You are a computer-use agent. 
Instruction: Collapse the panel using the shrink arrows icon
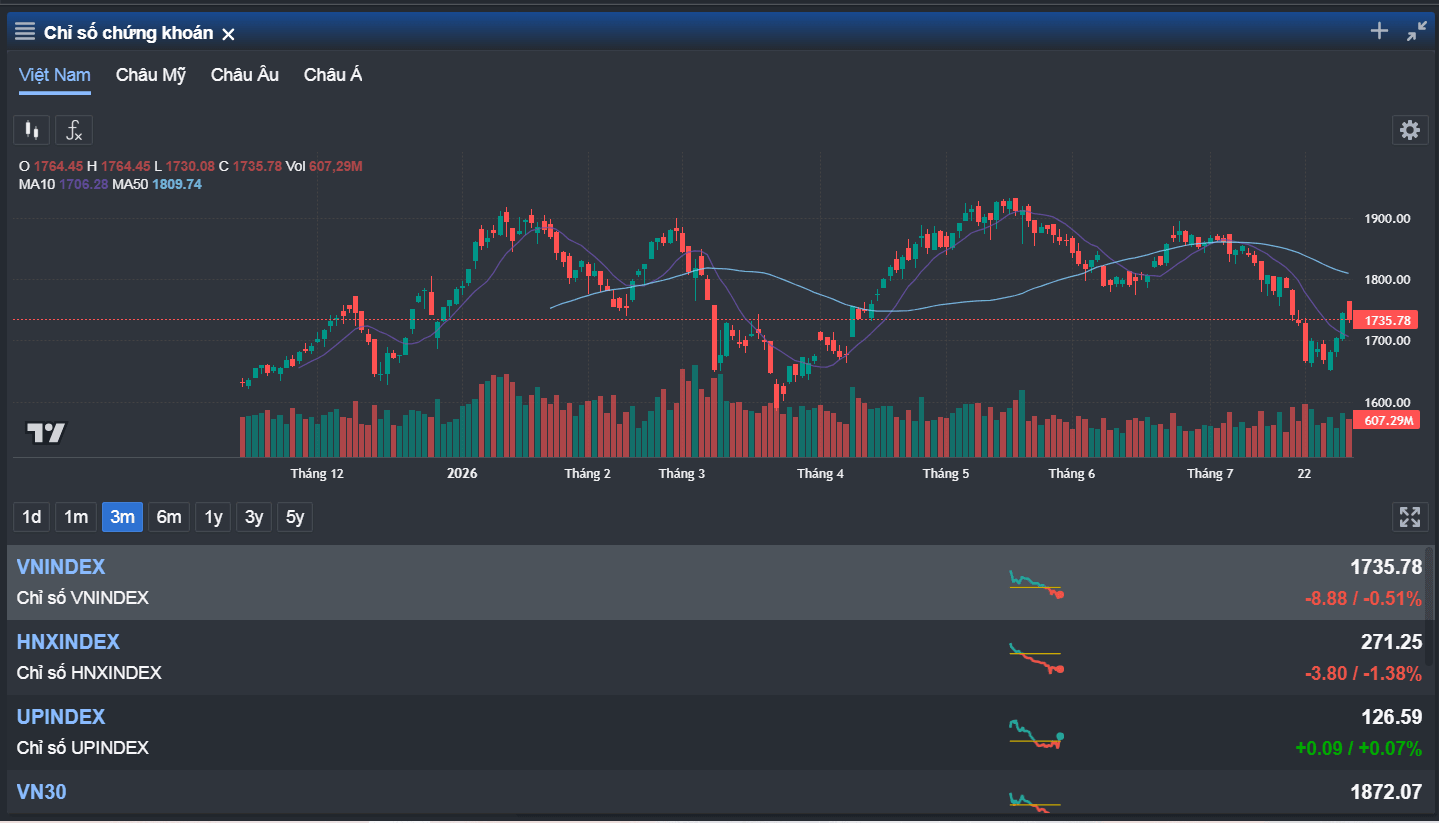click(1417, 31)
